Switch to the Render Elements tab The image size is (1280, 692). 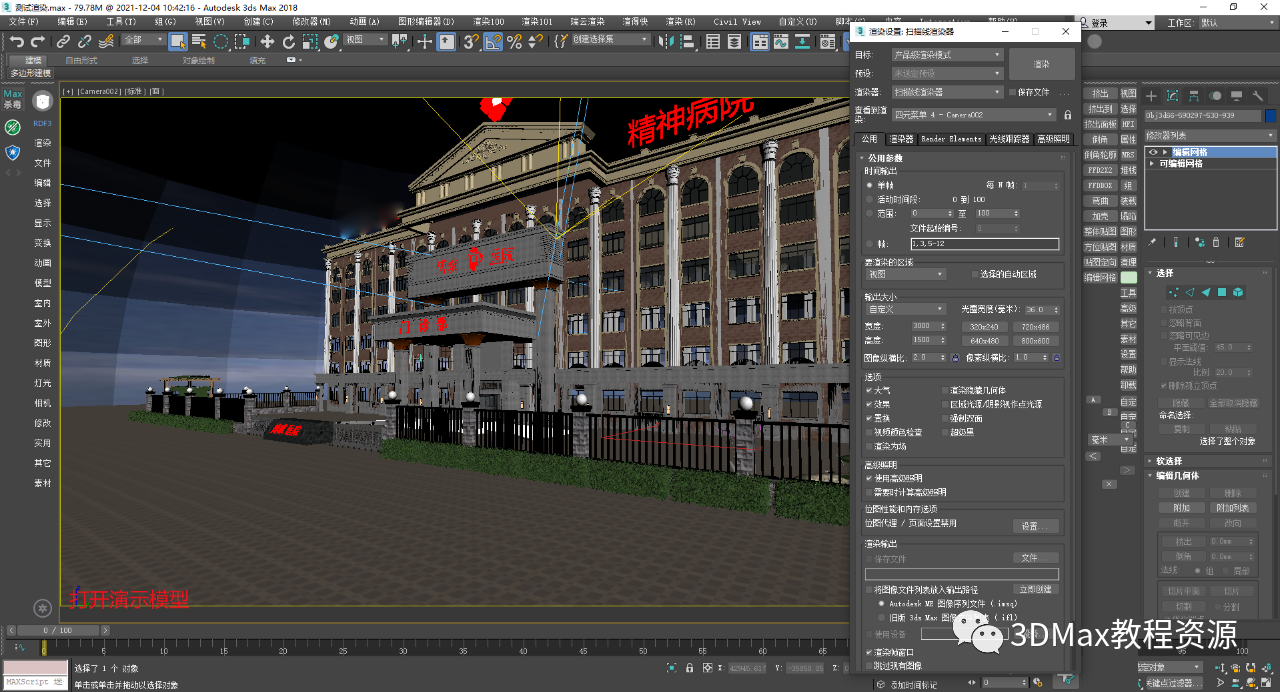tap(951, 139)
